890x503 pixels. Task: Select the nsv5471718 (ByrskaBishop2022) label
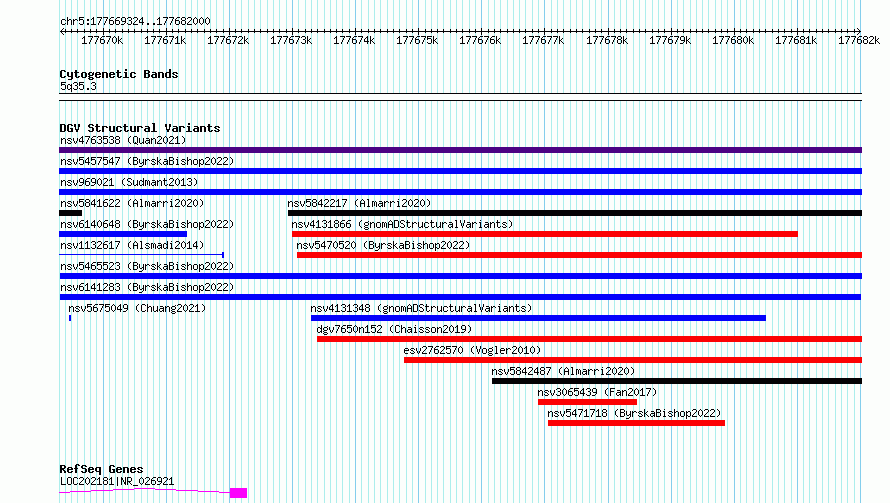(x=634, y=413)
